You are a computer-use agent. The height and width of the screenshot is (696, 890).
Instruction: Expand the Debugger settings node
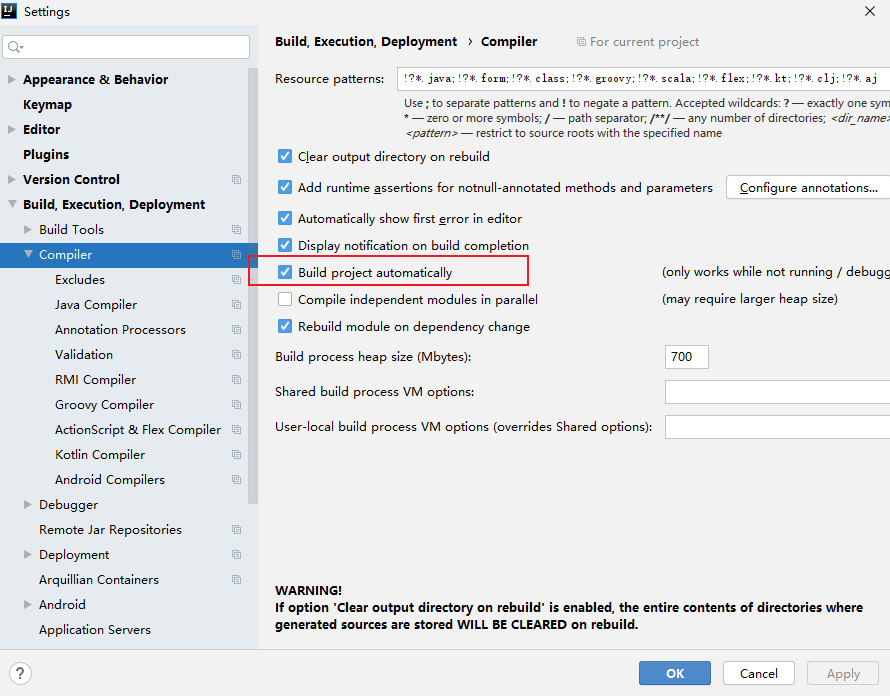coord(28,505)
